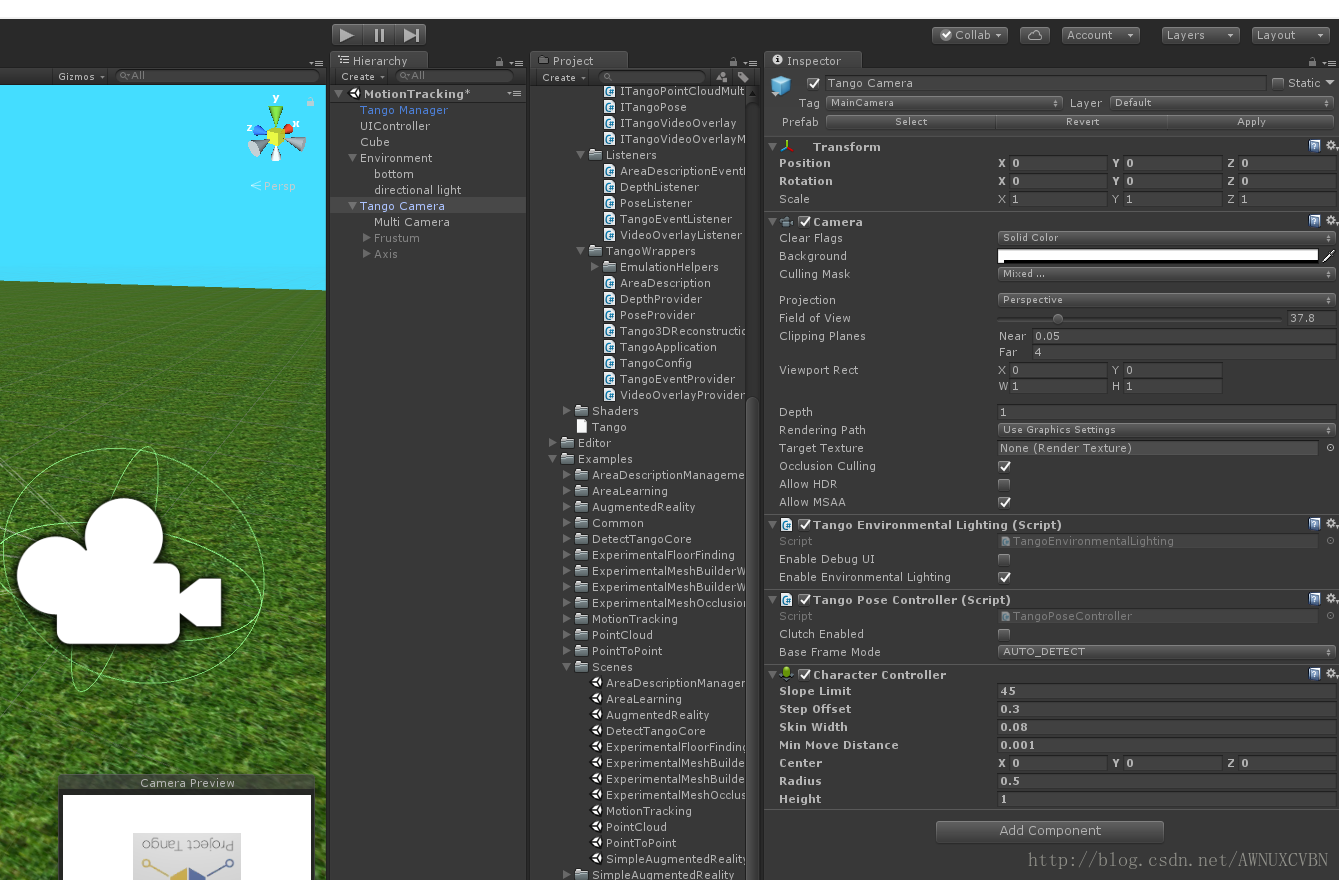The height and width of the screenshot is (880, 1339).
Task: Enable Allow HDR checkbox
Action: [x=1004, y=484]
